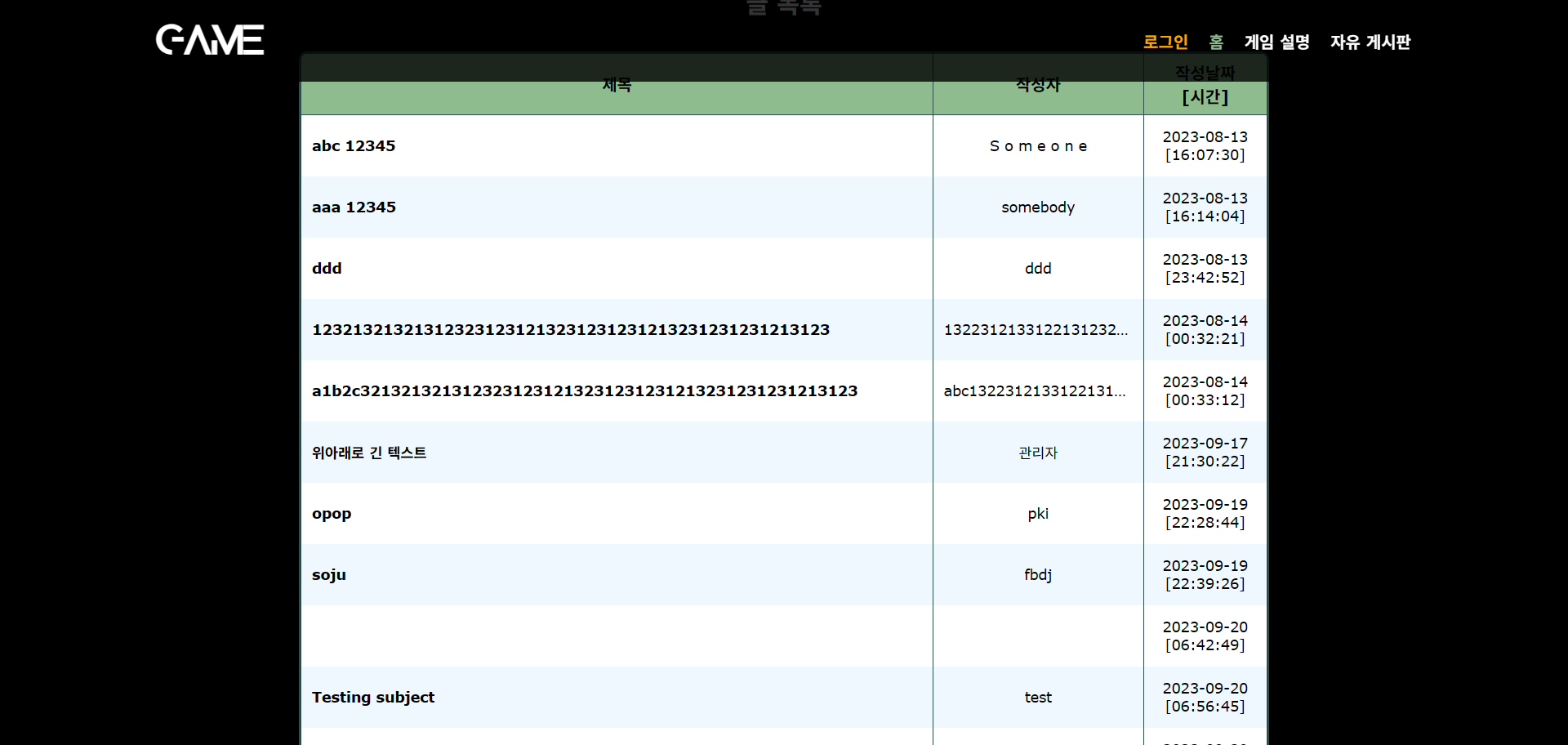Screen dimensions: 1568x745
Task: Click the 제목 column header
Action: click(617, 85)
